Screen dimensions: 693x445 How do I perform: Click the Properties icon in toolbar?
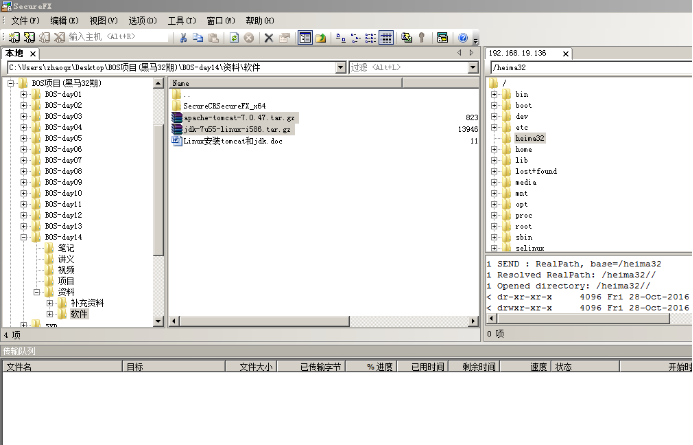[x=284, y=38]
